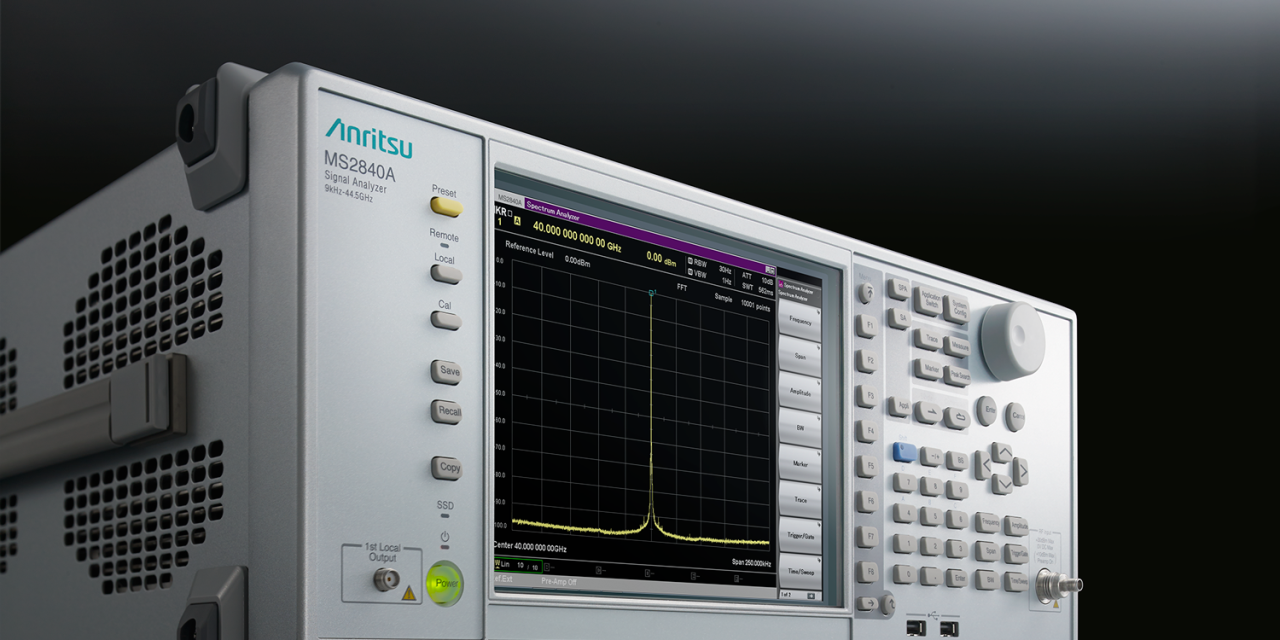Push the number 5 key

(x=931, y=516)
